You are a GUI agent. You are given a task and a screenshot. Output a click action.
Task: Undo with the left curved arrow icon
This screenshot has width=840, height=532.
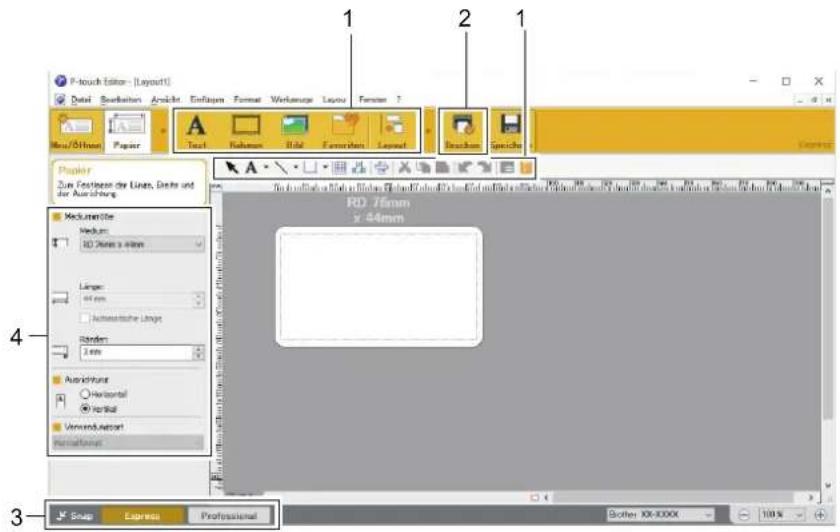(465, 168)
